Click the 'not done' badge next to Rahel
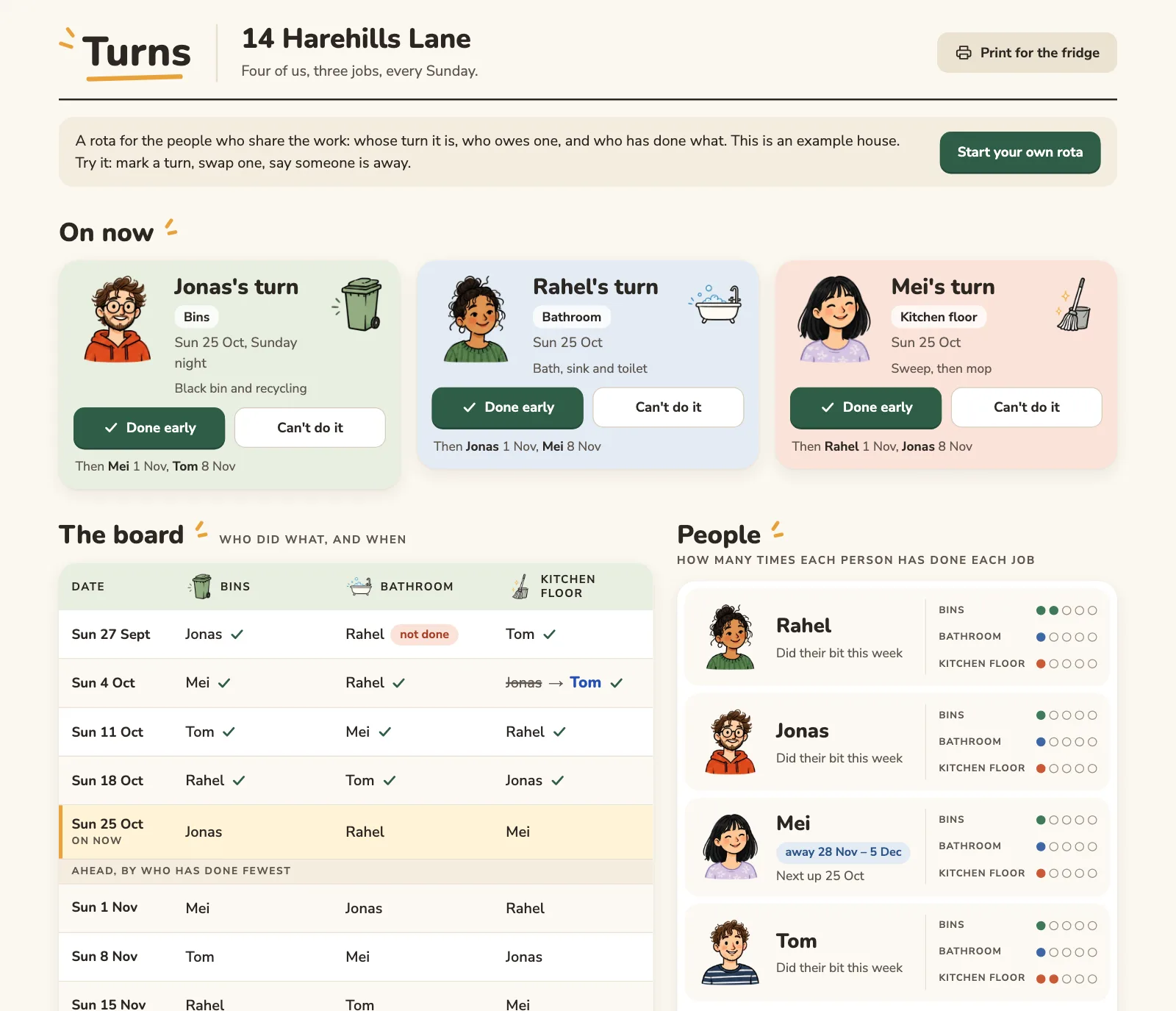1176x1011 pixels. point(424,635)
